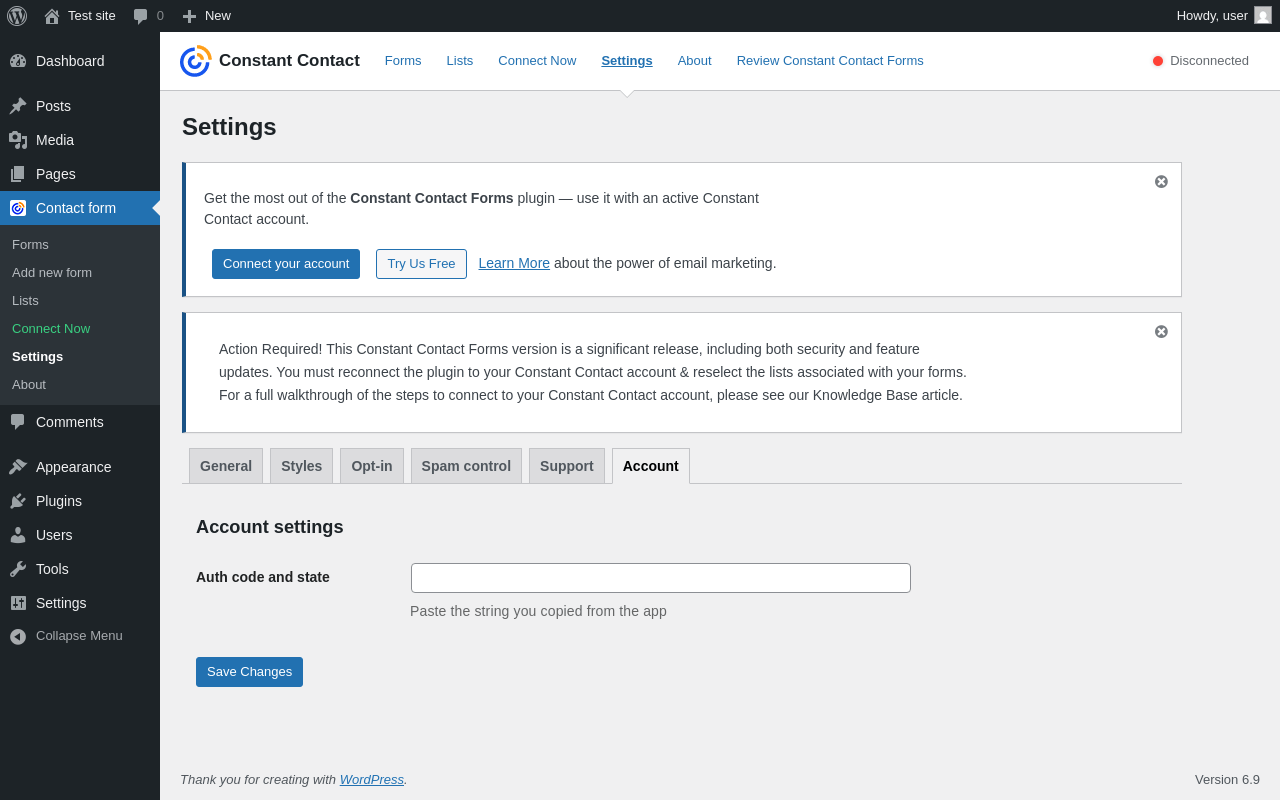This screenshot has height=800, width=1280.
Task: Open the Plugins sidebar menu
Action: [x=59, y=501]
